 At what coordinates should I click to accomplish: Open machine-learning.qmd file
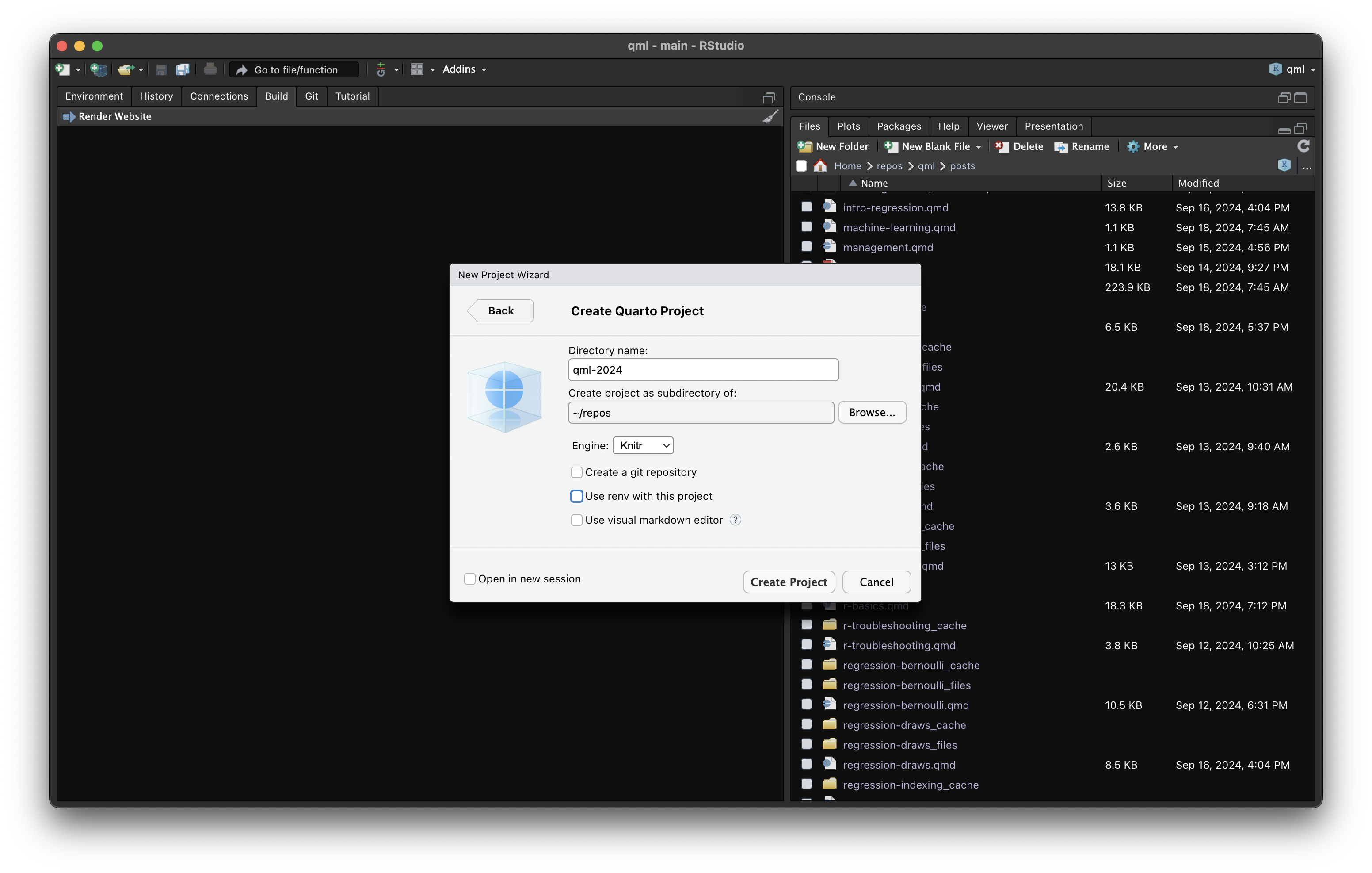[x=899, y=227]
